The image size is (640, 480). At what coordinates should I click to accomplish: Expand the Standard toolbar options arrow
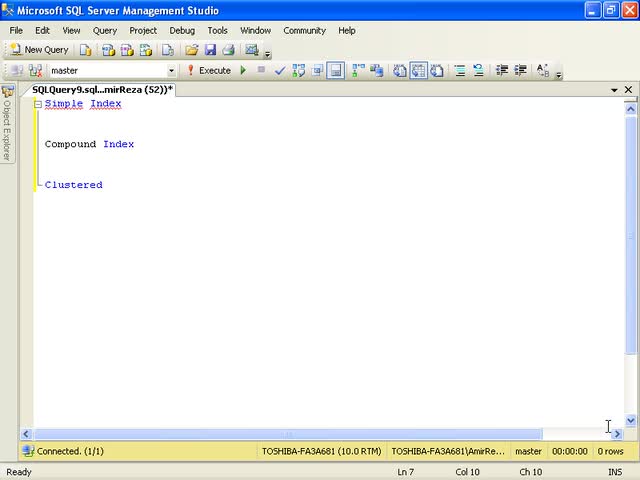(268, 53)
